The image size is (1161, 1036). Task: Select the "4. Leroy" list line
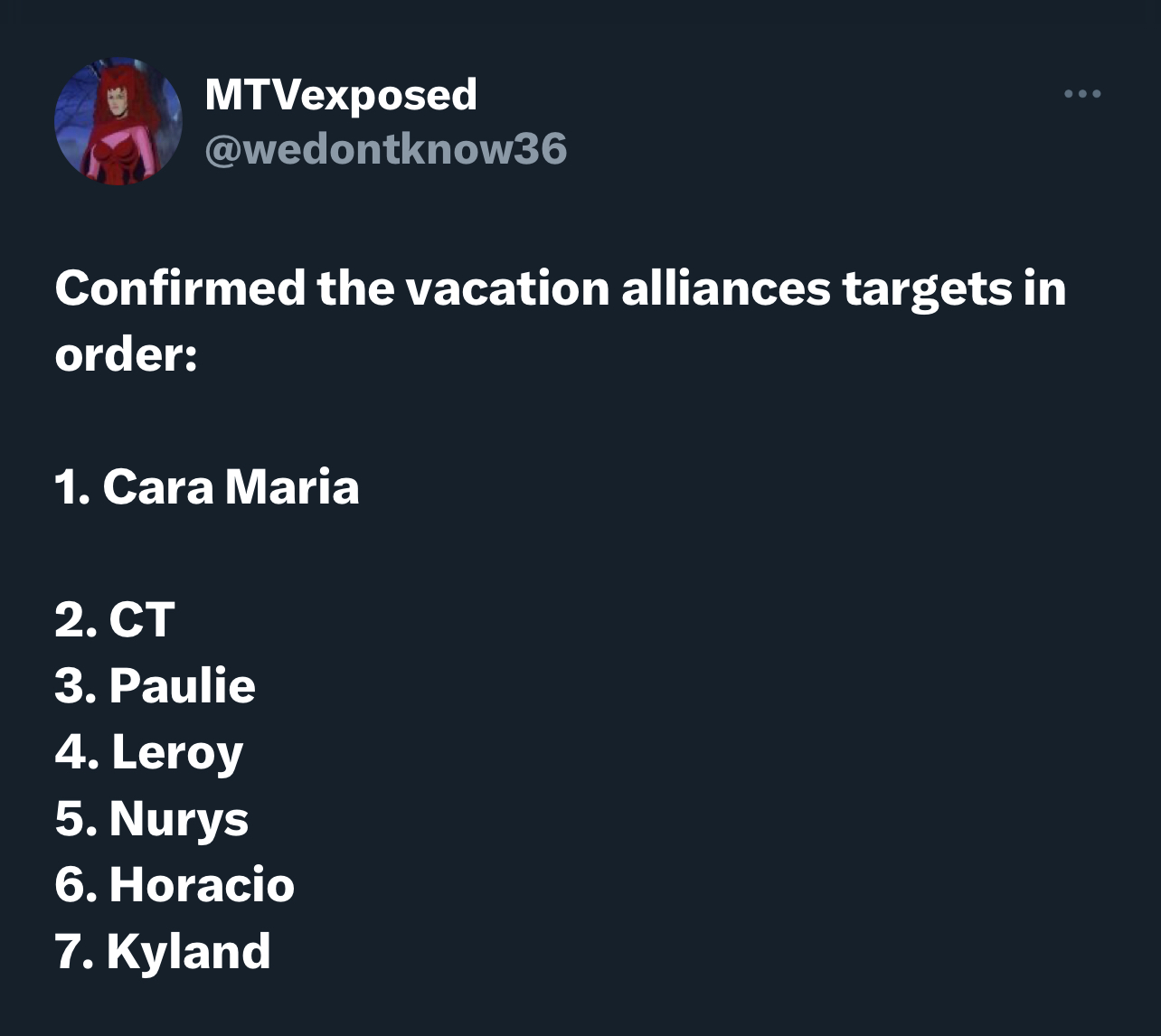[149, 753]
